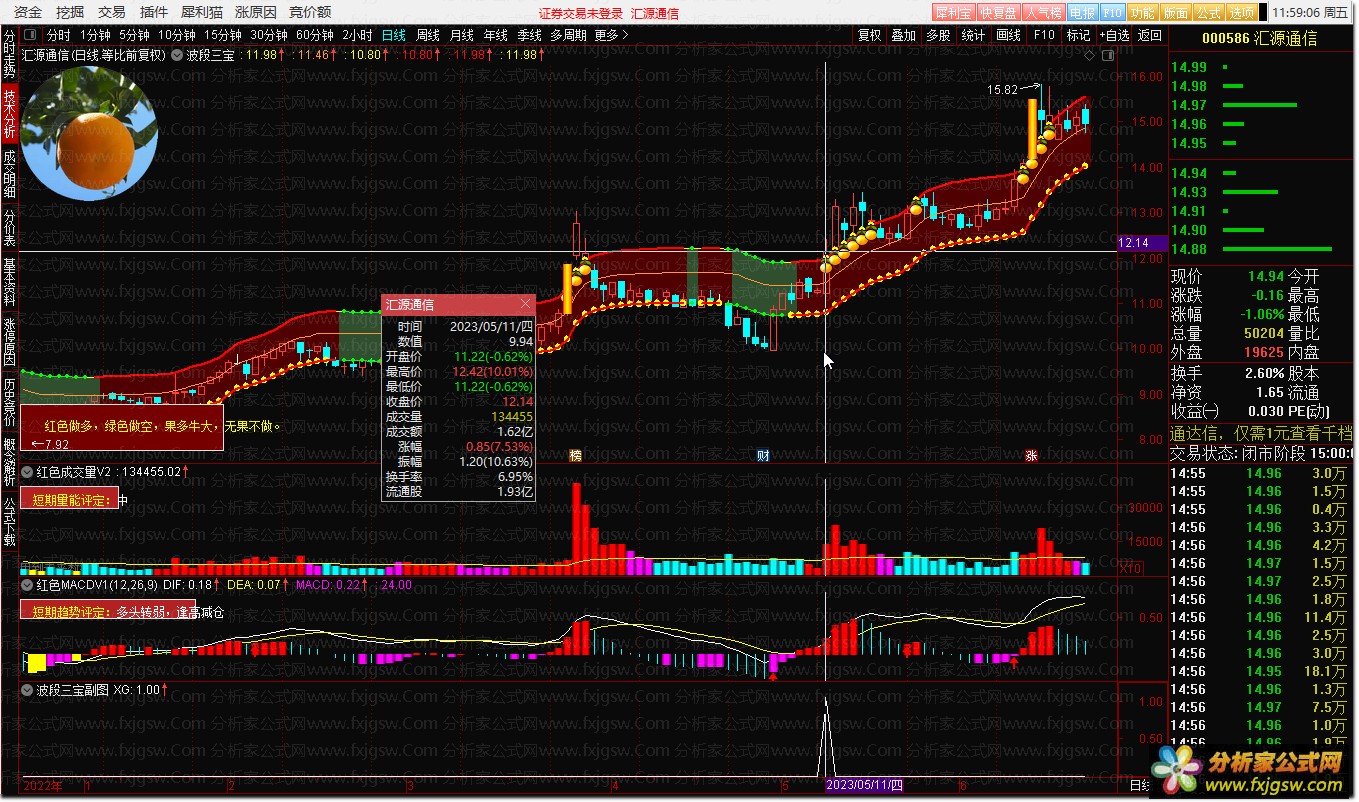
Task: Click the 财 event marker on chart
Action: [x=762, y=455]
